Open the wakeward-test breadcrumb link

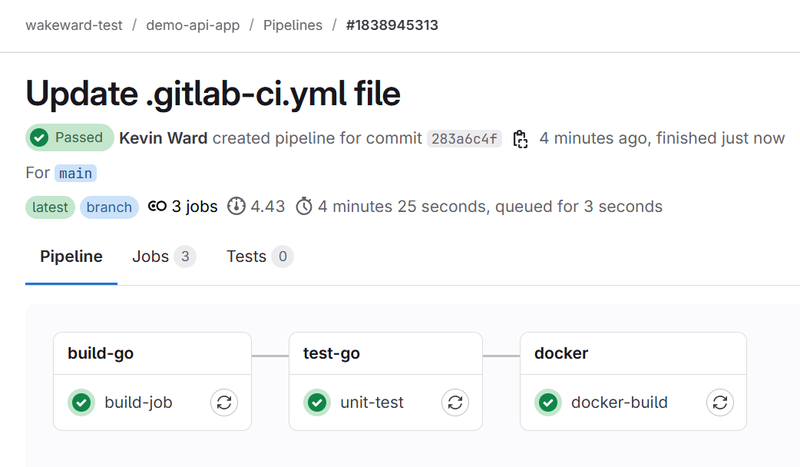click(x=73, y=25)
